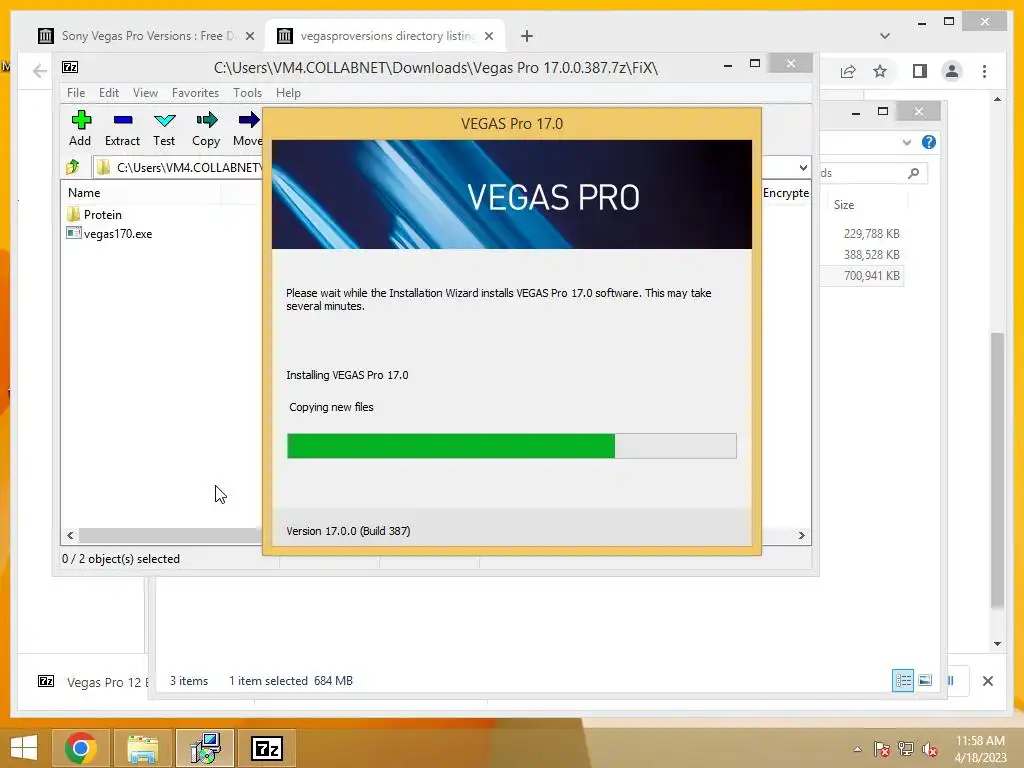Click the Copy toolbar icon in 7-Zip
Screen dimensions: 1024x768
(x=206, y=129)
